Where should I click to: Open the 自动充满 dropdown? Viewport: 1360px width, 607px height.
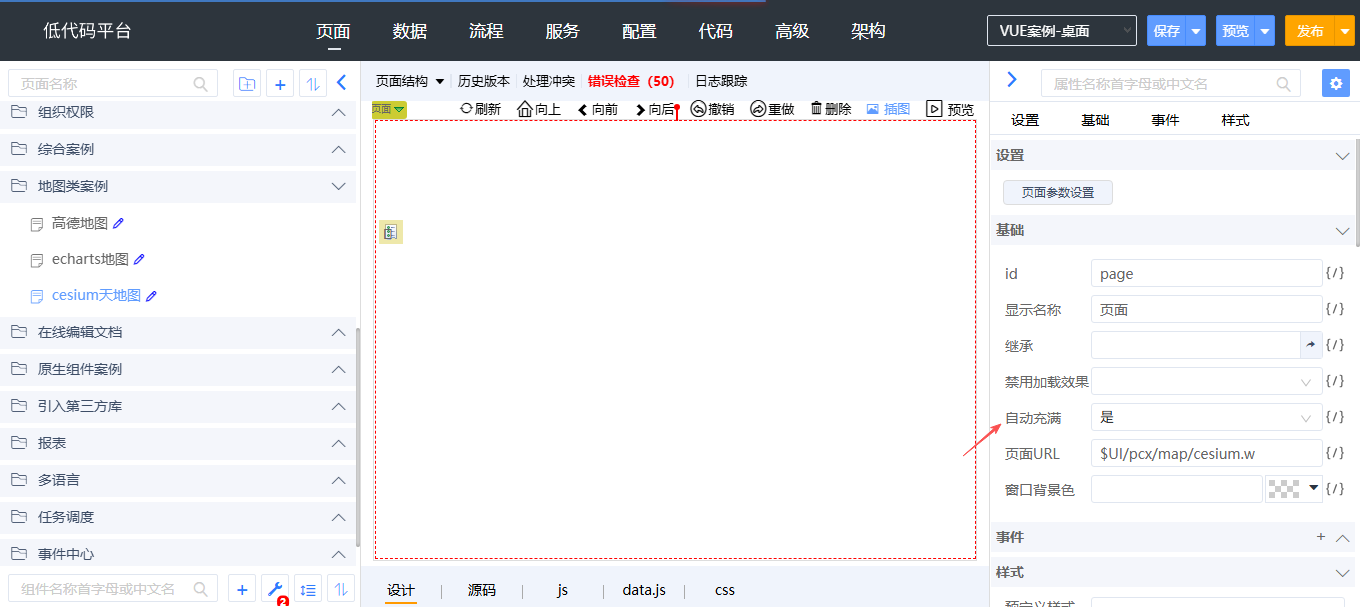pyautogui.click(x=1206, y=418)
